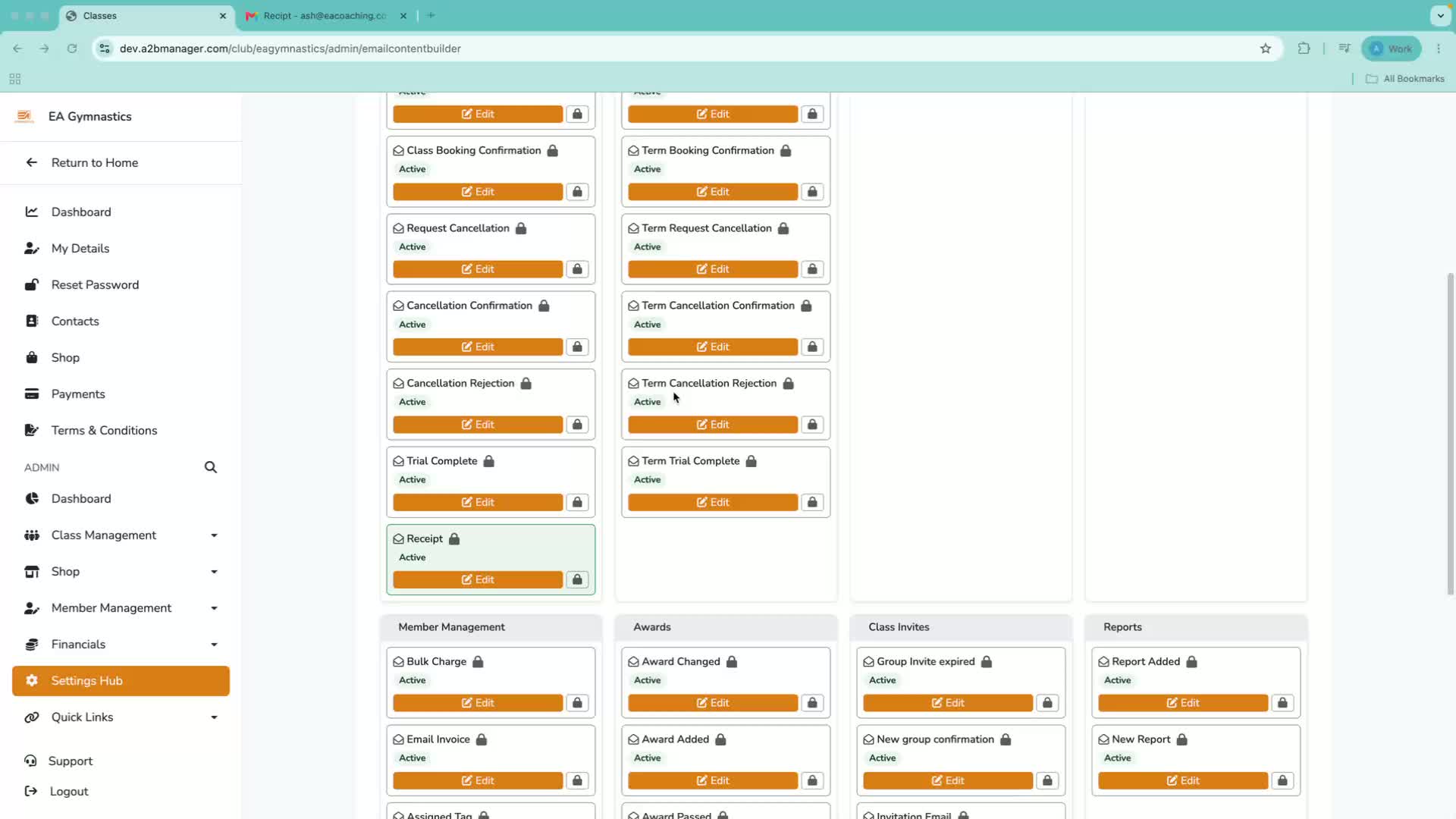Click the apps grid icon in bookmarks bar

click(x=15, y=79)
